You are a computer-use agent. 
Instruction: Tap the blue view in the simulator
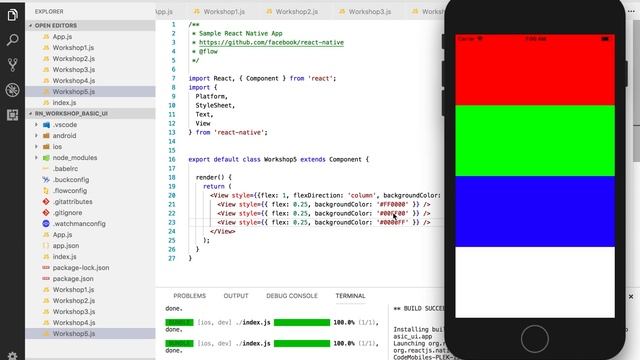[x=535, y=211]
